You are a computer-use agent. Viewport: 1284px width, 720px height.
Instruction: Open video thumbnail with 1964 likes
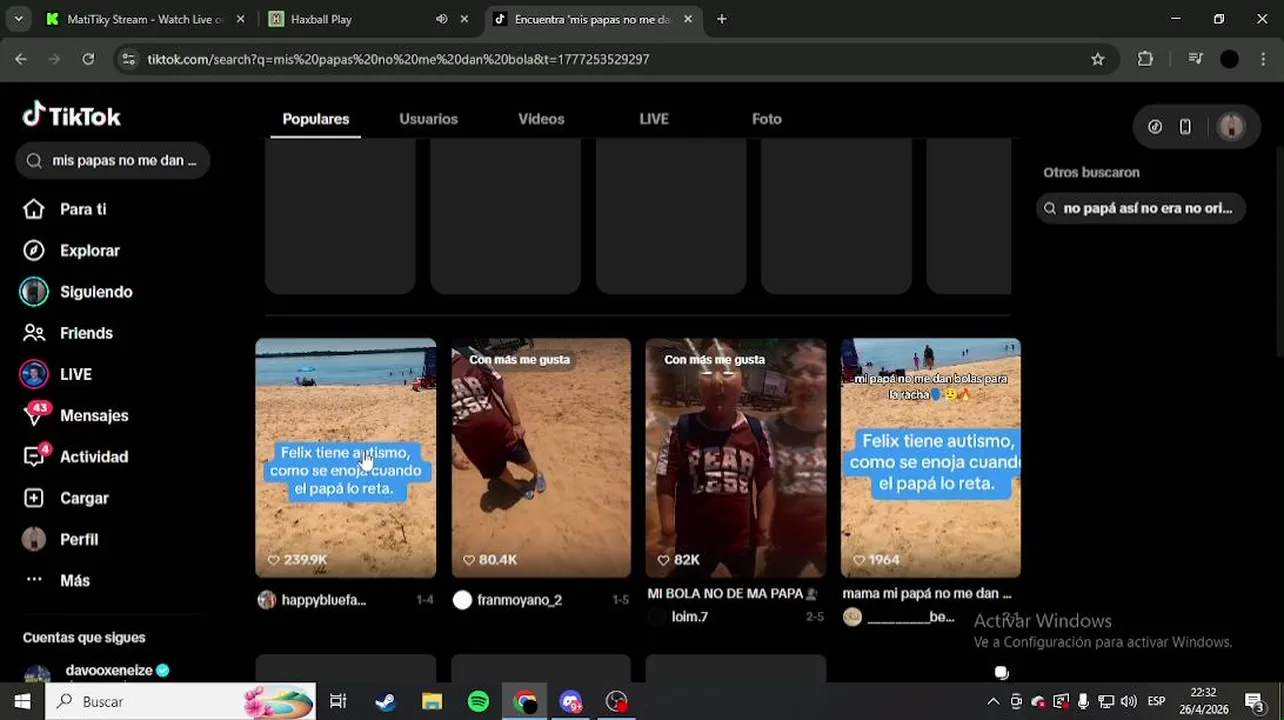pos(931,458)
